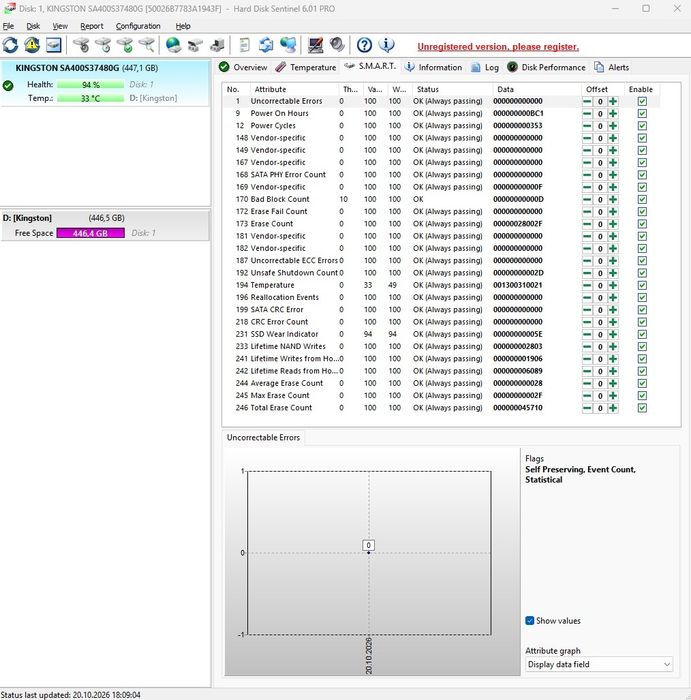
Task: Click the blue-framed disk panel toolbar icon
Action: tap(54, 45)
